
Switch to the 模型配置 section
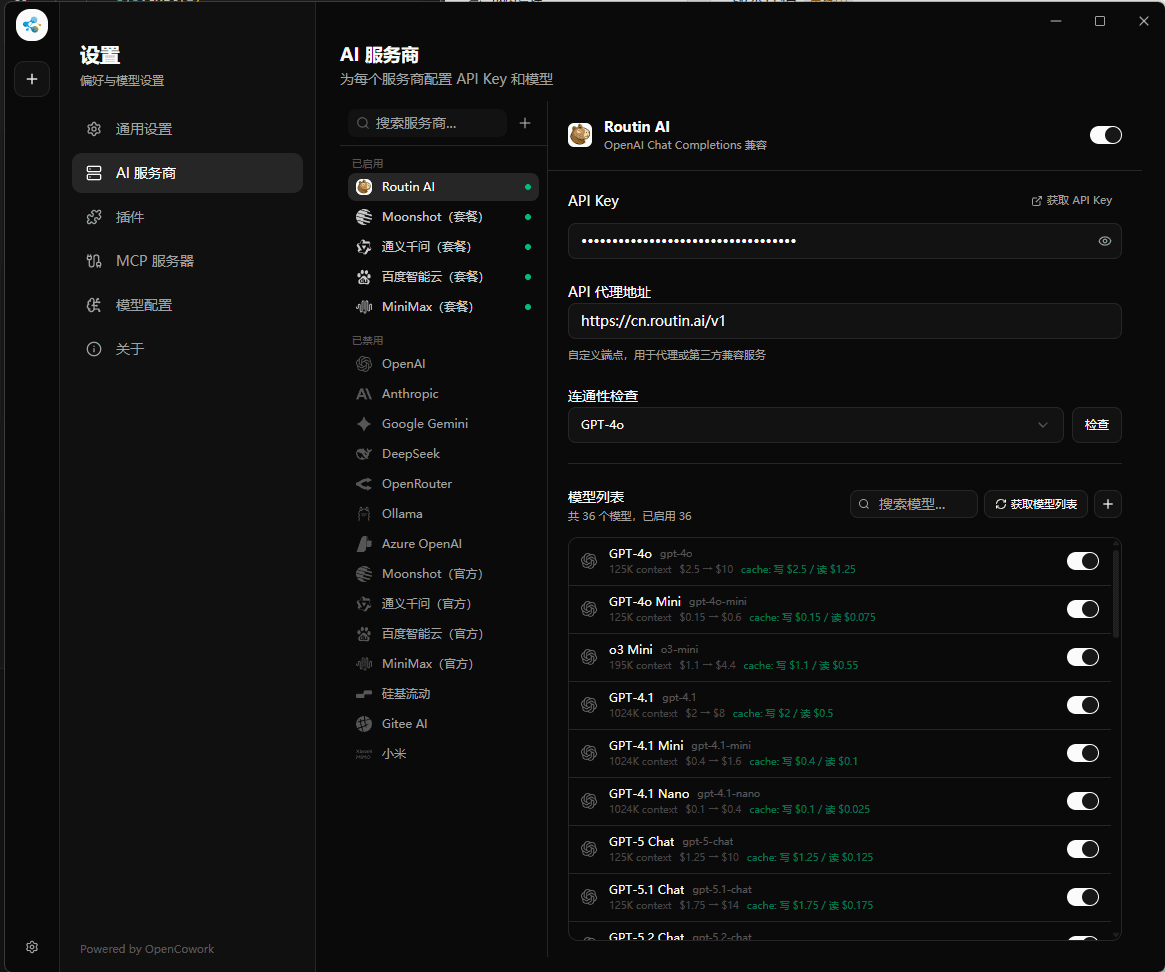pyautogui.click(x=144, y=305)
